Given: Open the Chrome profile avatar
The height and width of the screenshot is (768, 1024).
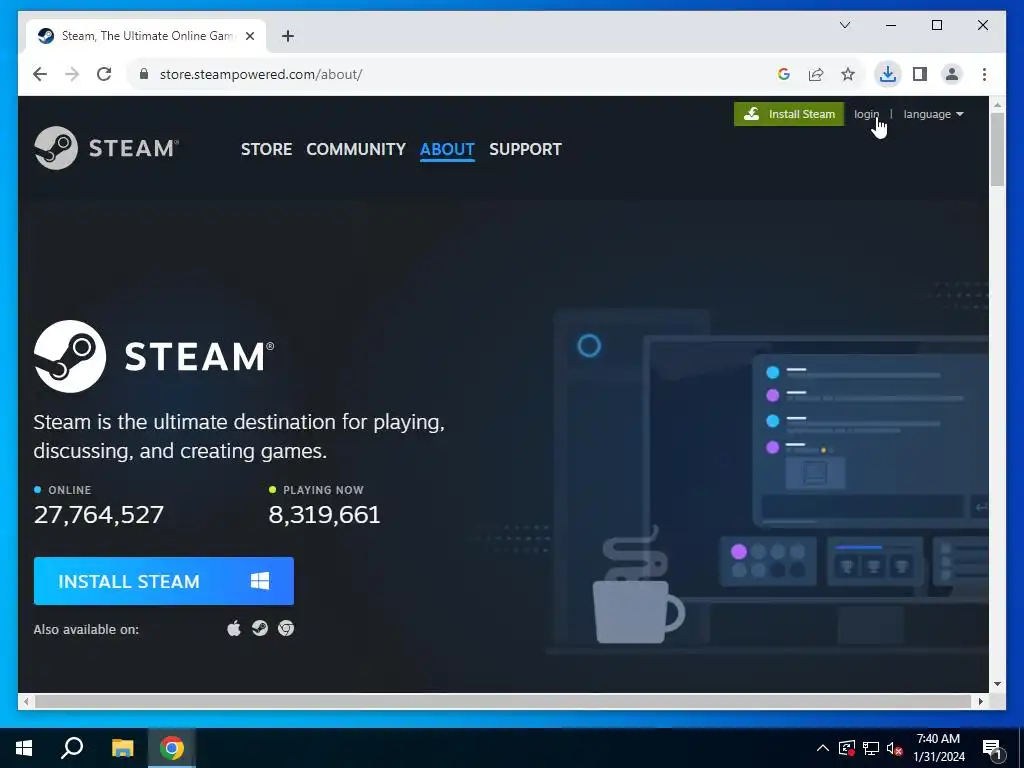Looking at the screenshot, I should pyautogui.click(x=952, y=74).
